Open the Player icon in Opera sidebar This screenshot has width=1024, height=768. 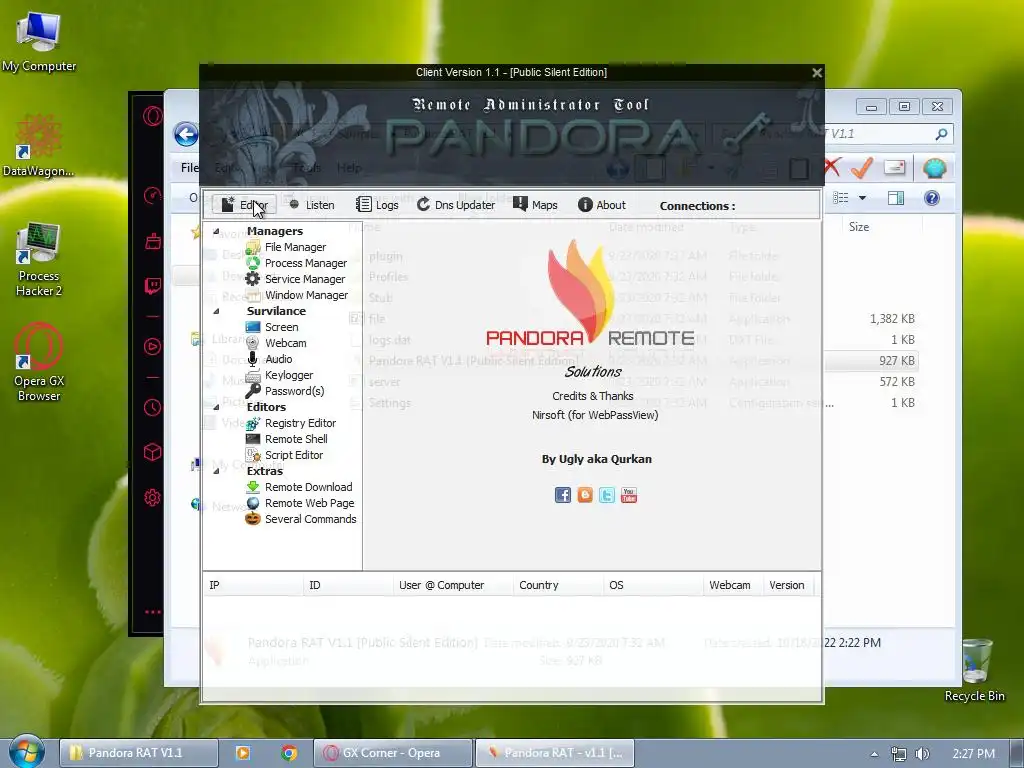click(x=153, y=346)
